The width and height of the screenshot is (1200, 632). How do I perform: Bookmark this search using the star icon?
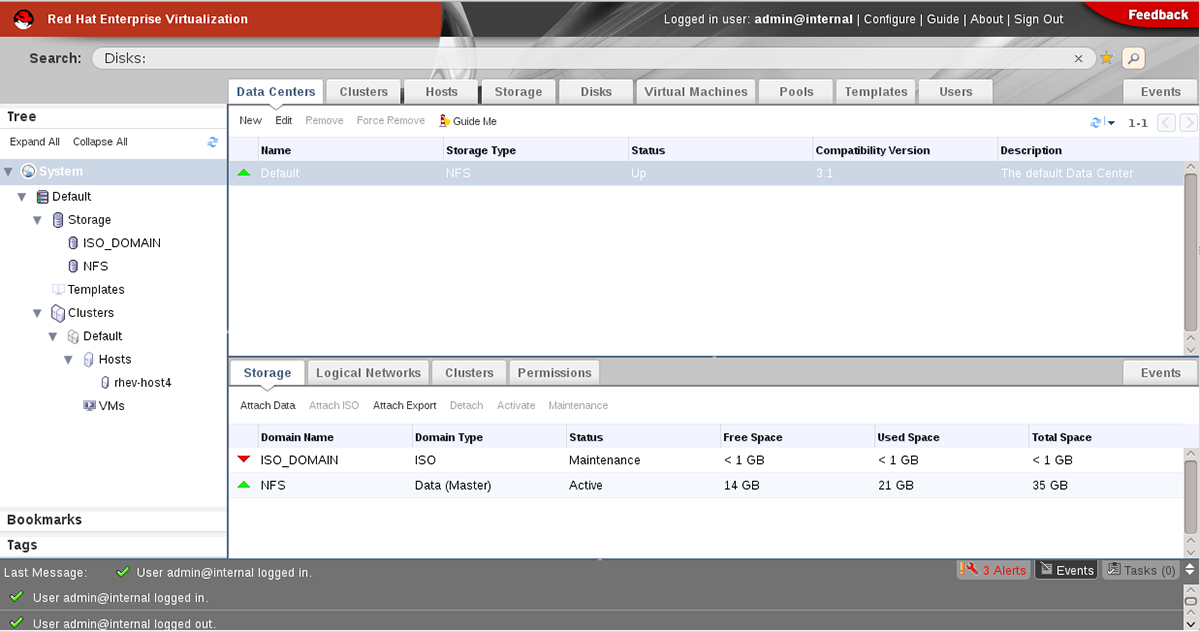point(1106,58)
